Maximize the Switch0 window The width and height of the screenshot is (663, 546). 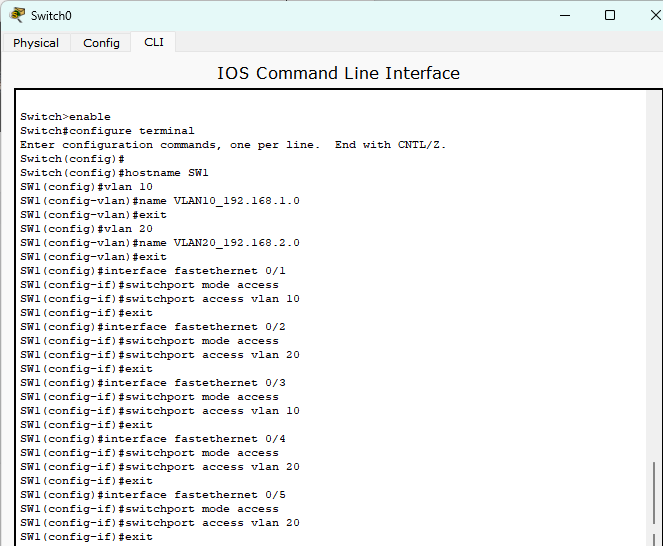click(x=610, y=15)
